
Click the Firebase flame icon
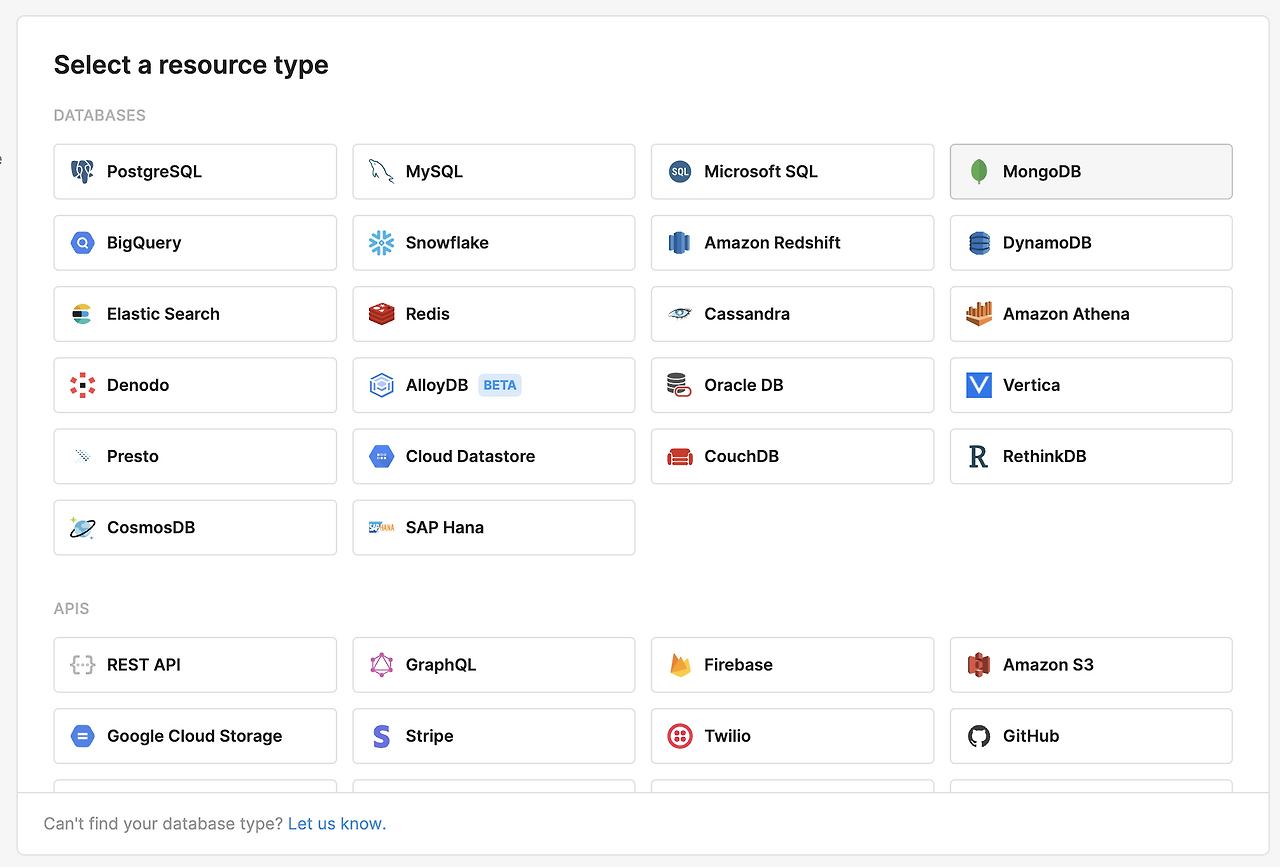click(x=680, y=665)
